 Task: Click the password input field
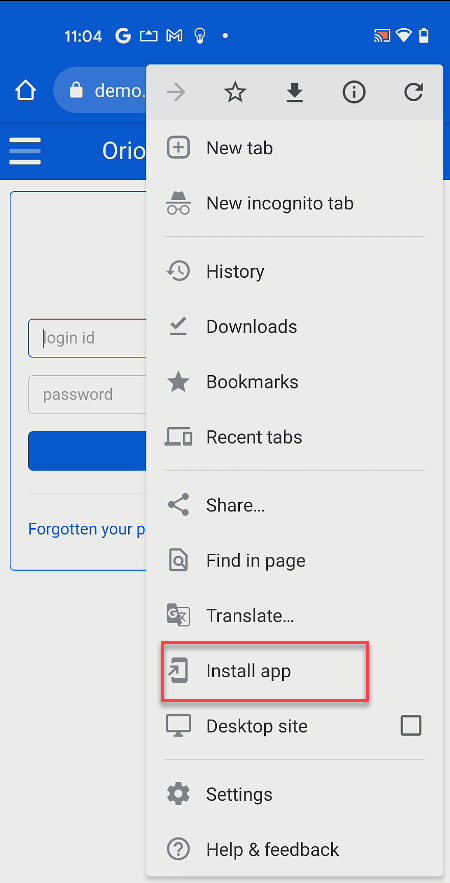[x=87, y=394]
